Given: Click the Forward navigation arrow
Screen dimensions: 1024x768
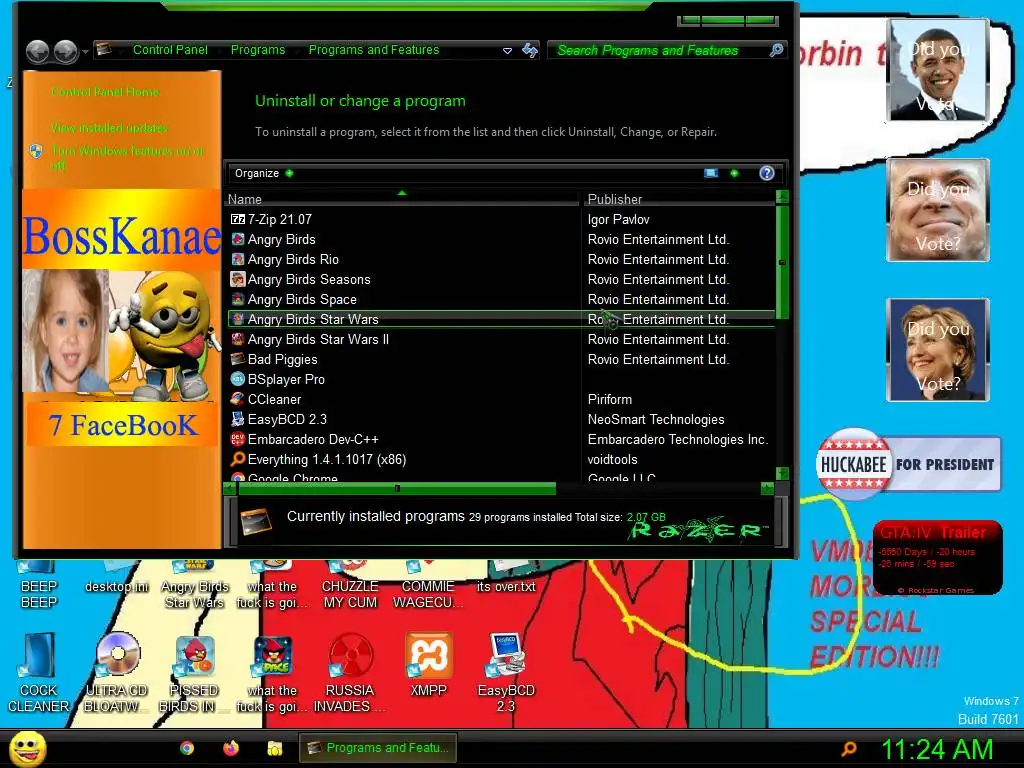Looking at the screenshot, I should (x=66, y=51).
